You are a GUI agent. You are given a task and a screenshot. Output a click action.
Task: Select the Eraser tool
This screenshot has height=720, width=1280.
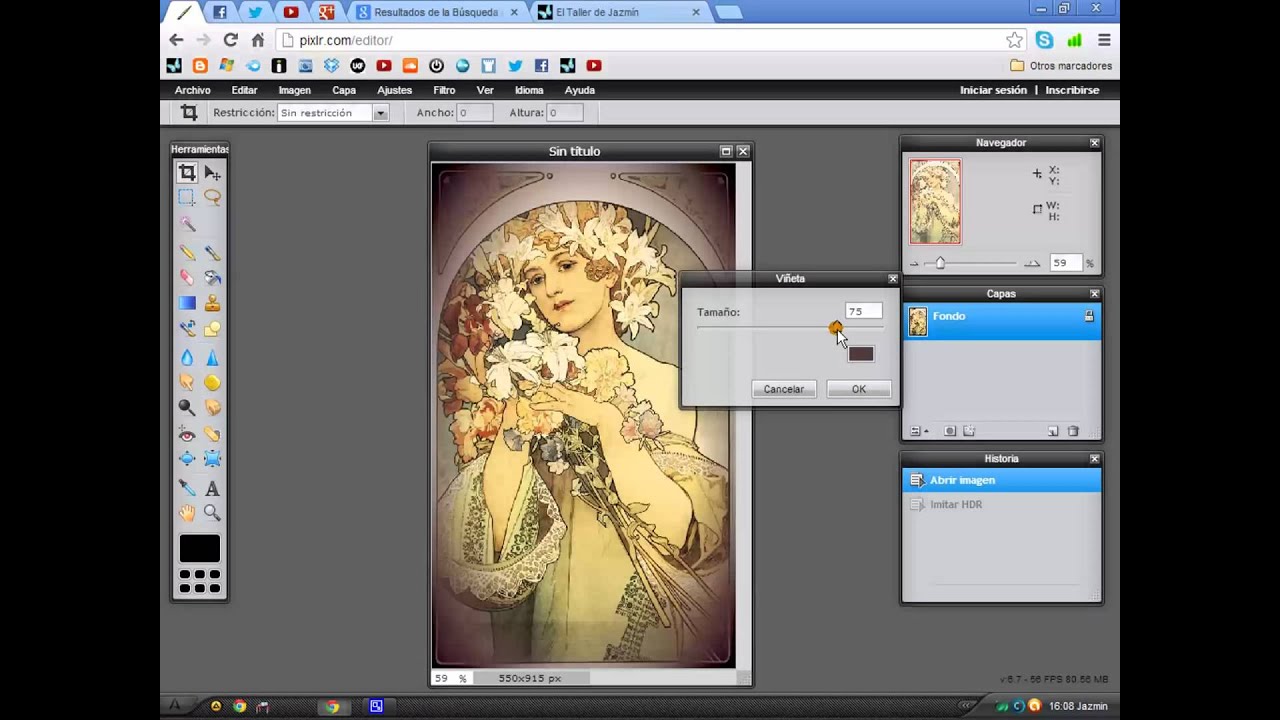coord(187,277)
